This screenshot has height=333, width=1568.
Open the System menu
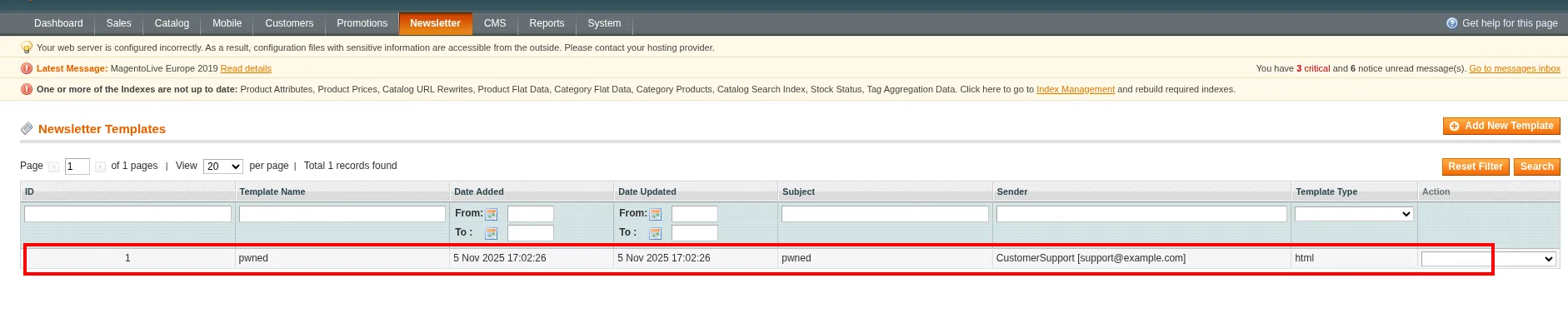(604, 23)
